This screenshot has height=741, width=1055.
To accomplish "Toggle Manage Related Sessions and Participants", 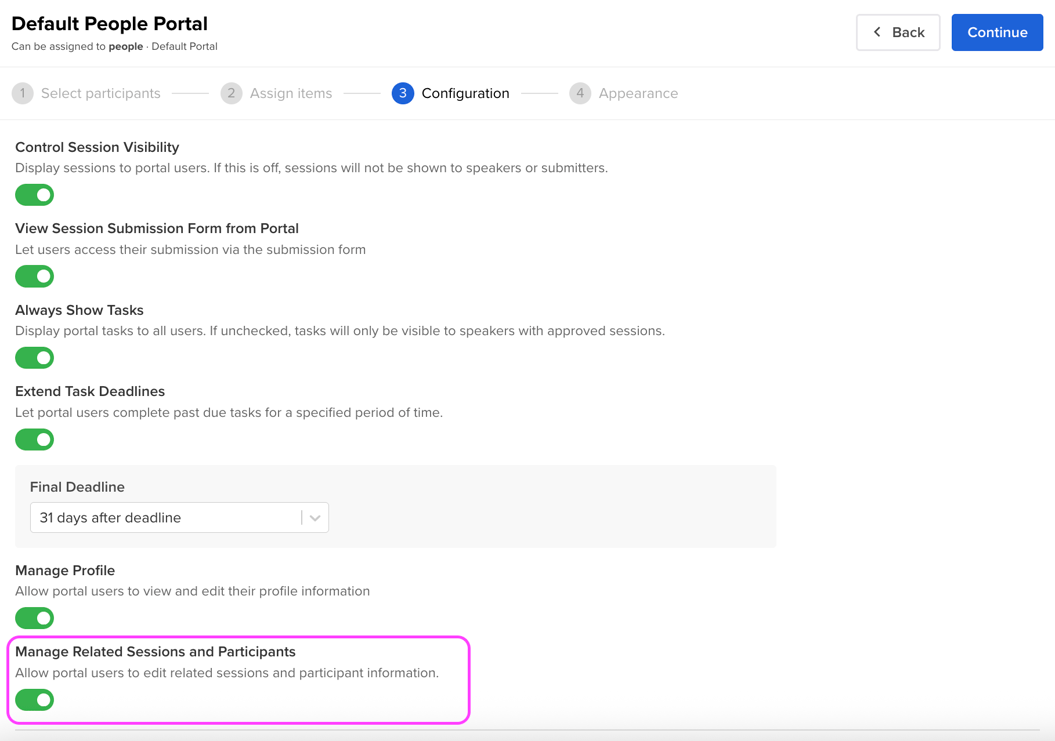I will [35, 700].
